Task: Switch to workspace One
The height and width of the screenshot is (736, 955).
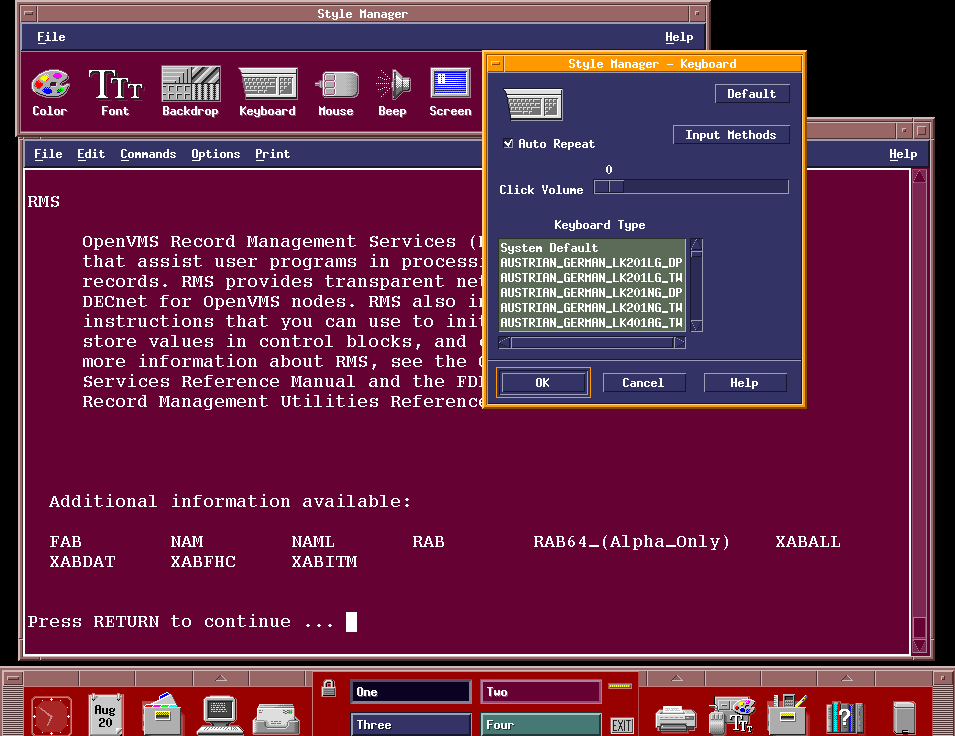Action: point(411,692)
